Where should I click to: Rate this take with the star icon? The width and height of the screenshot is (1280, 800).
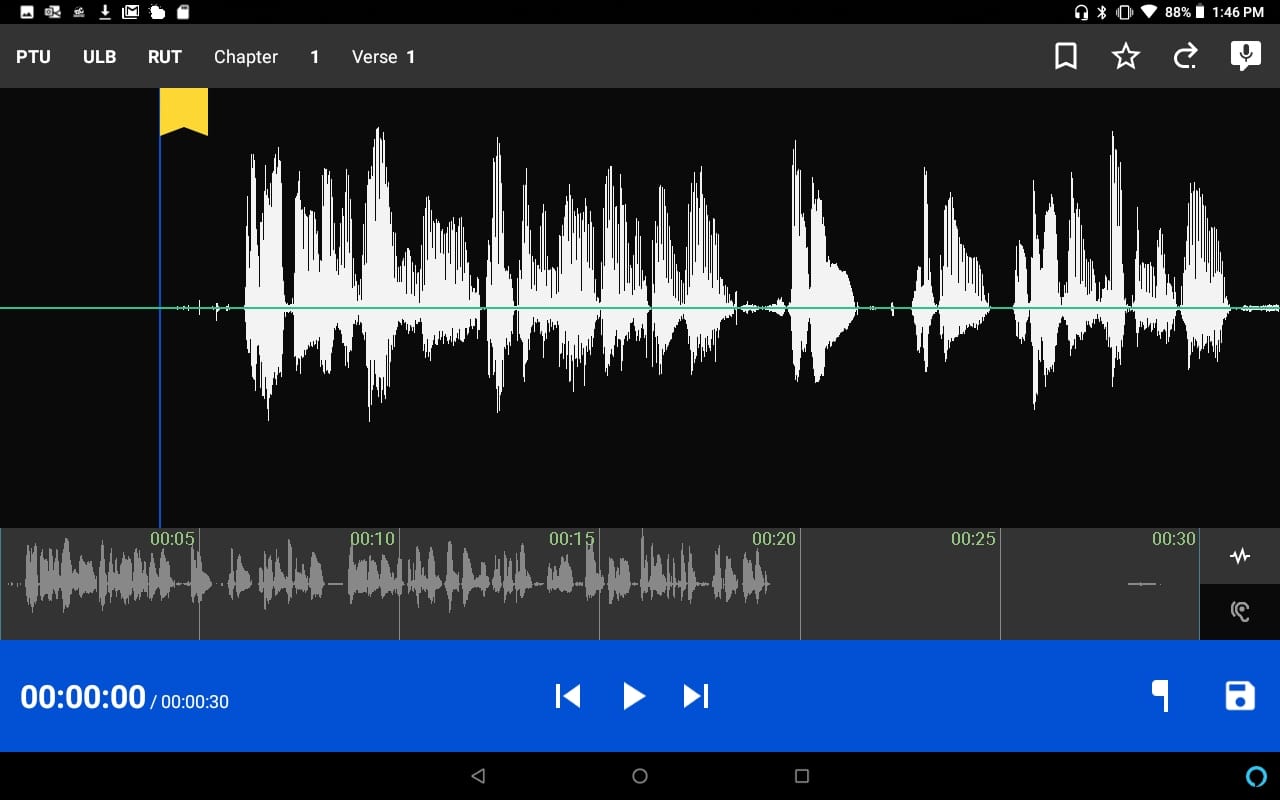tap(1126, 57)
